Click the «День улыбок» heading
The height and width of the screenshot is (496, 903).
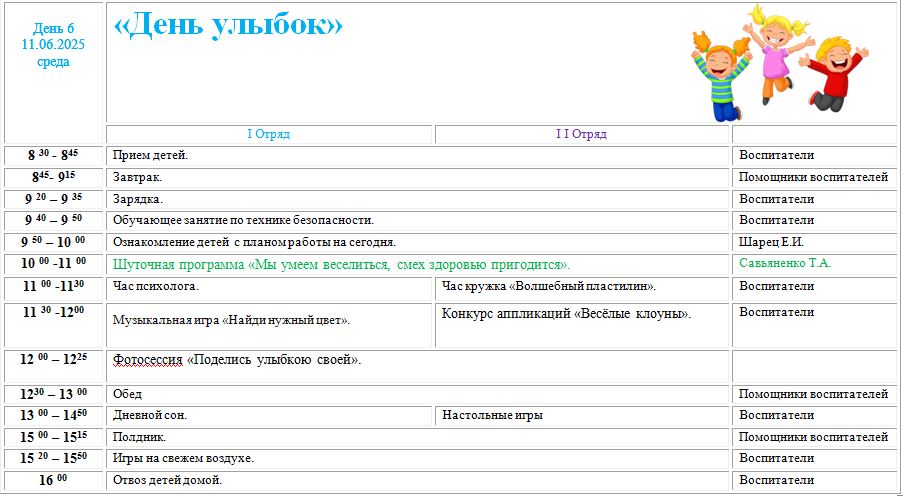click(228, 26)
